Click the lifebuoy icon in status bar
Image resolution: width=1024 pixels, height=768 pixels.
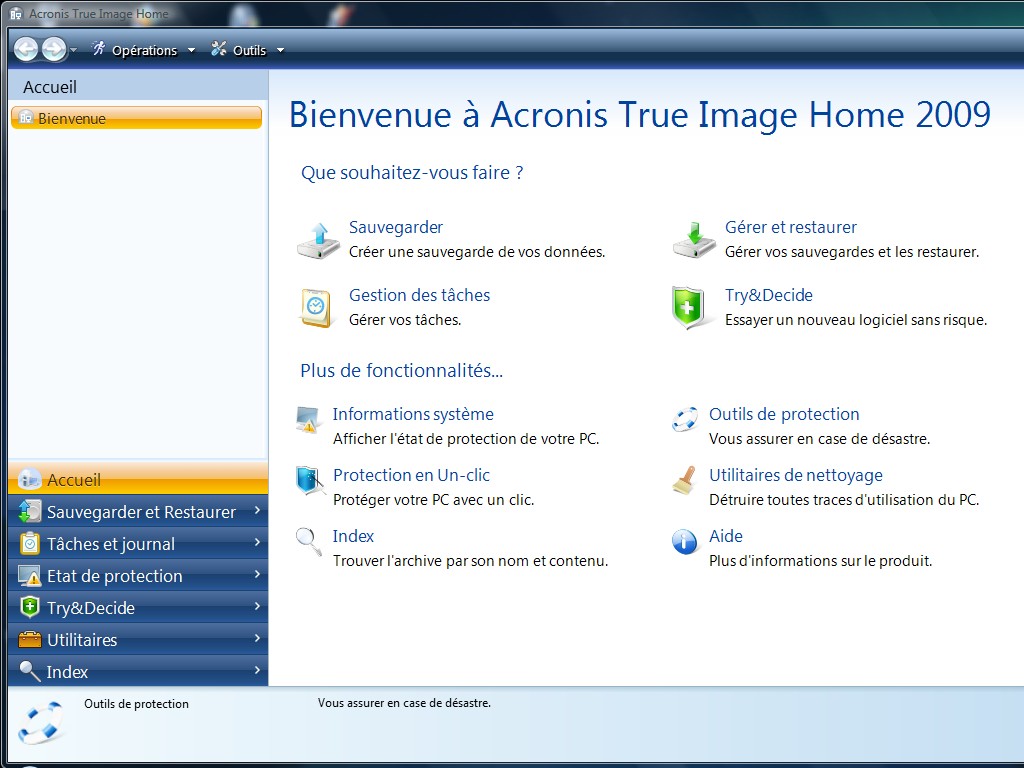(40, 722)
